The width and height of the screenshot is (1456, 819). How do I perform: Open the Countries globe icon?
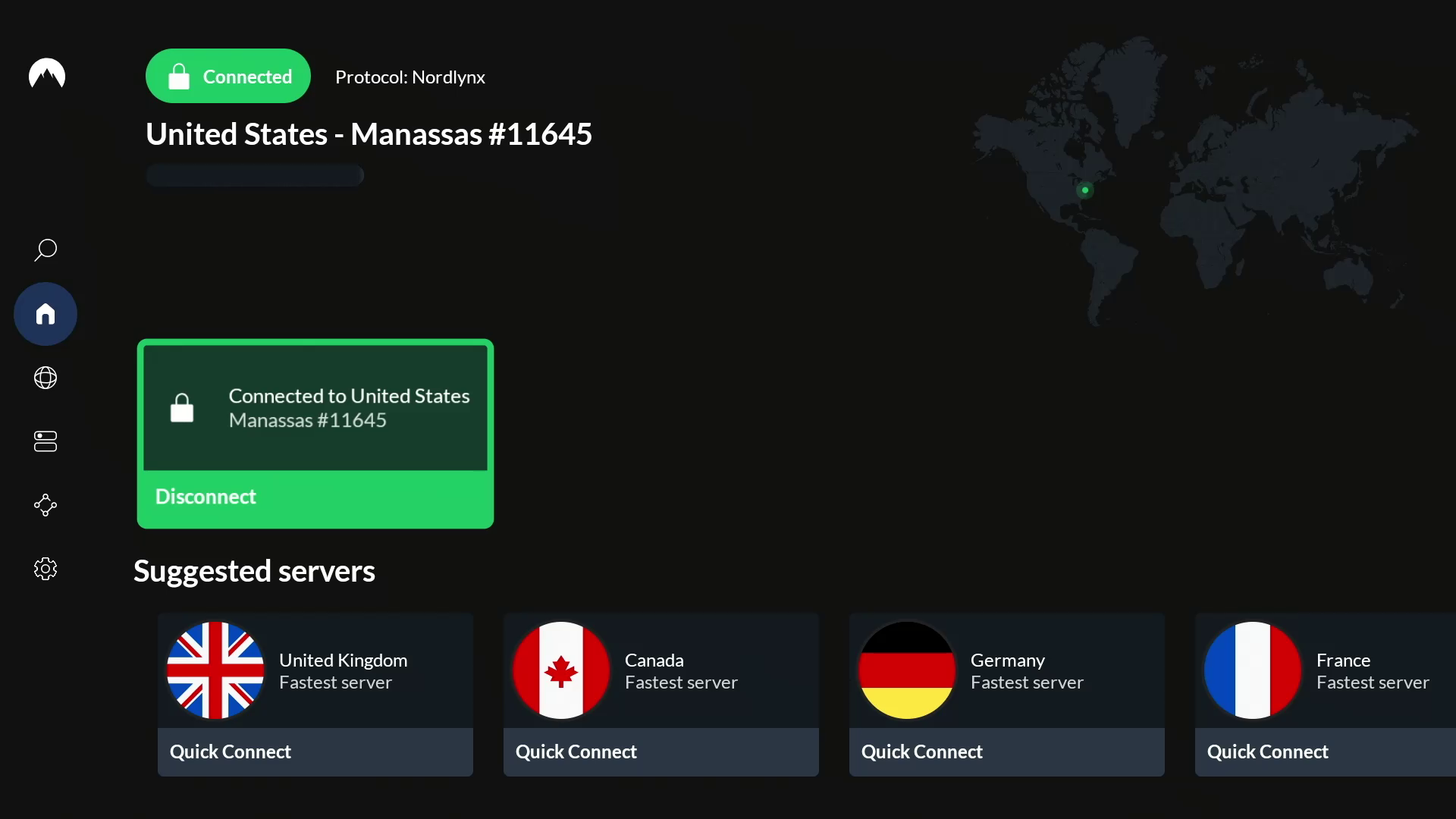coord(45,378)
